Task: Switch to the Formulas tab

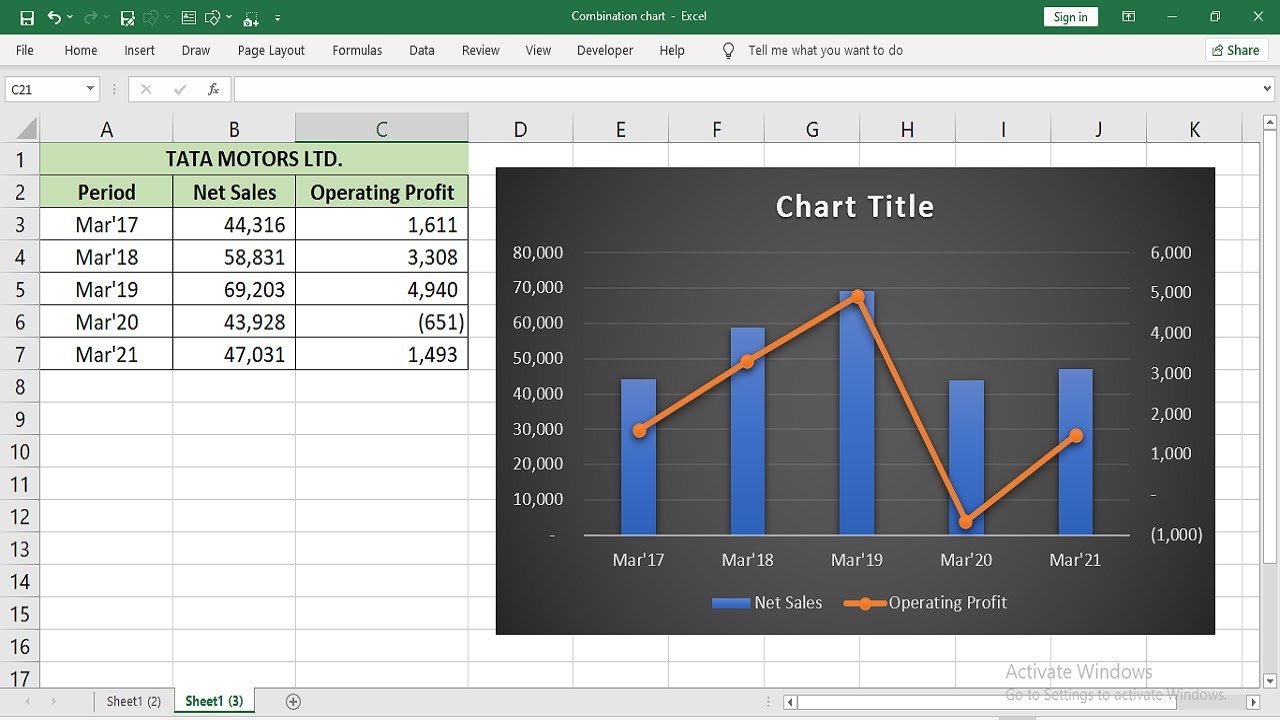Action: [357, 50]
